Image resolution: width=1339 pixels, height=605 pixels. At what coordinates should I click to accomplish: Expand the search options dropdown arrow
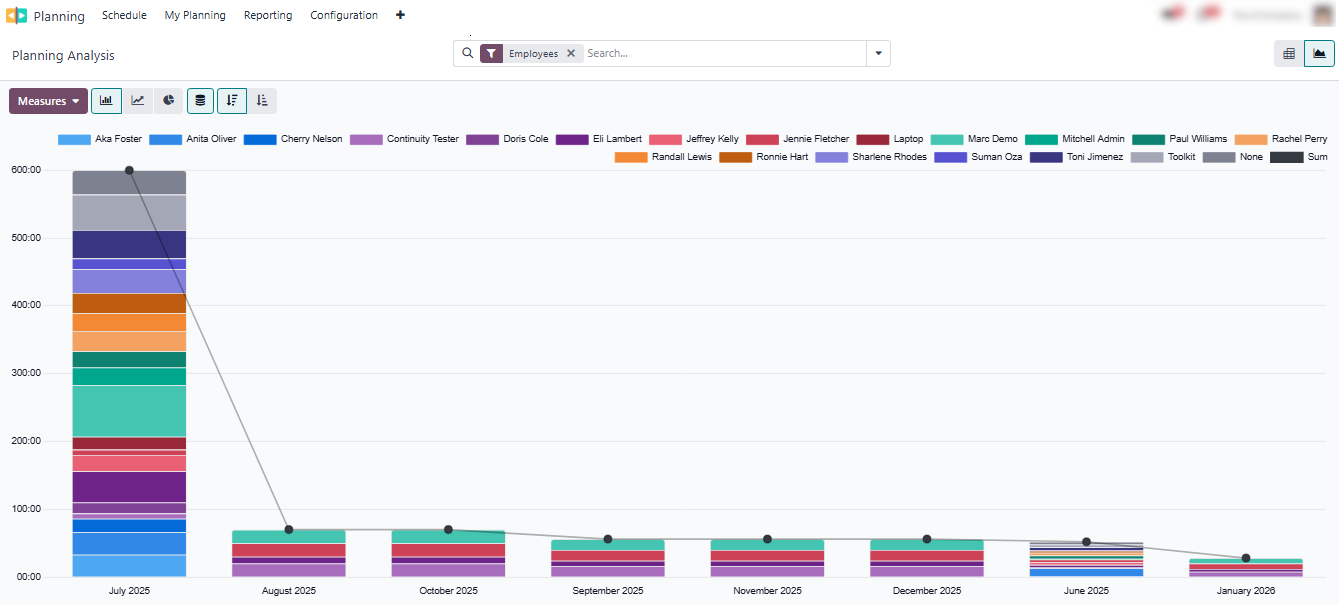pyautogui.click(x=878, y=53)
